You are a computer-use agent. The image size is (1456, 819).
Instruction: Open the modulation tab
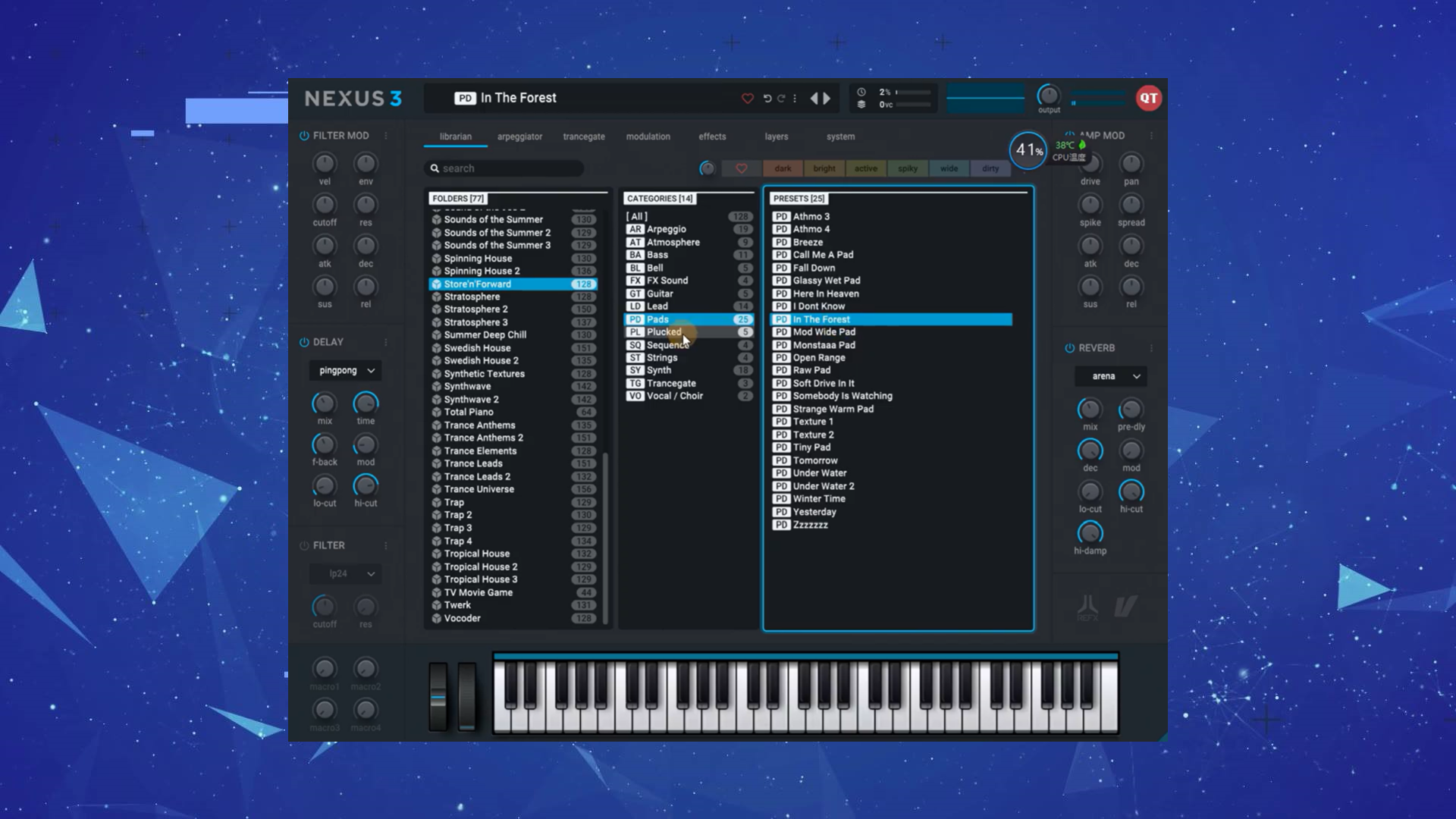tap(648, 136)
